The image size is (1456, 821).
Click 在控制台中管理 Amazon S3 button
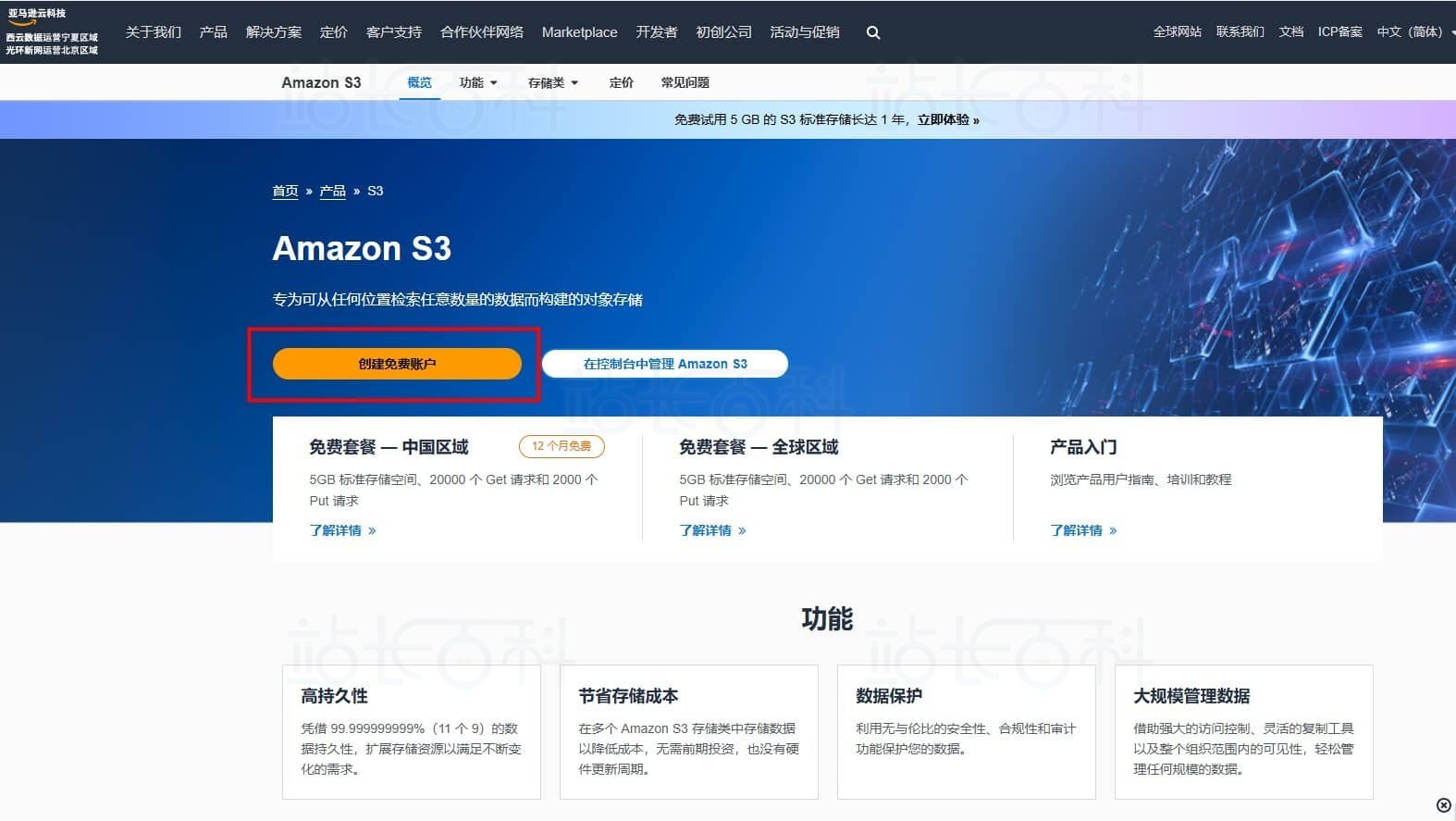coord(665,364)
